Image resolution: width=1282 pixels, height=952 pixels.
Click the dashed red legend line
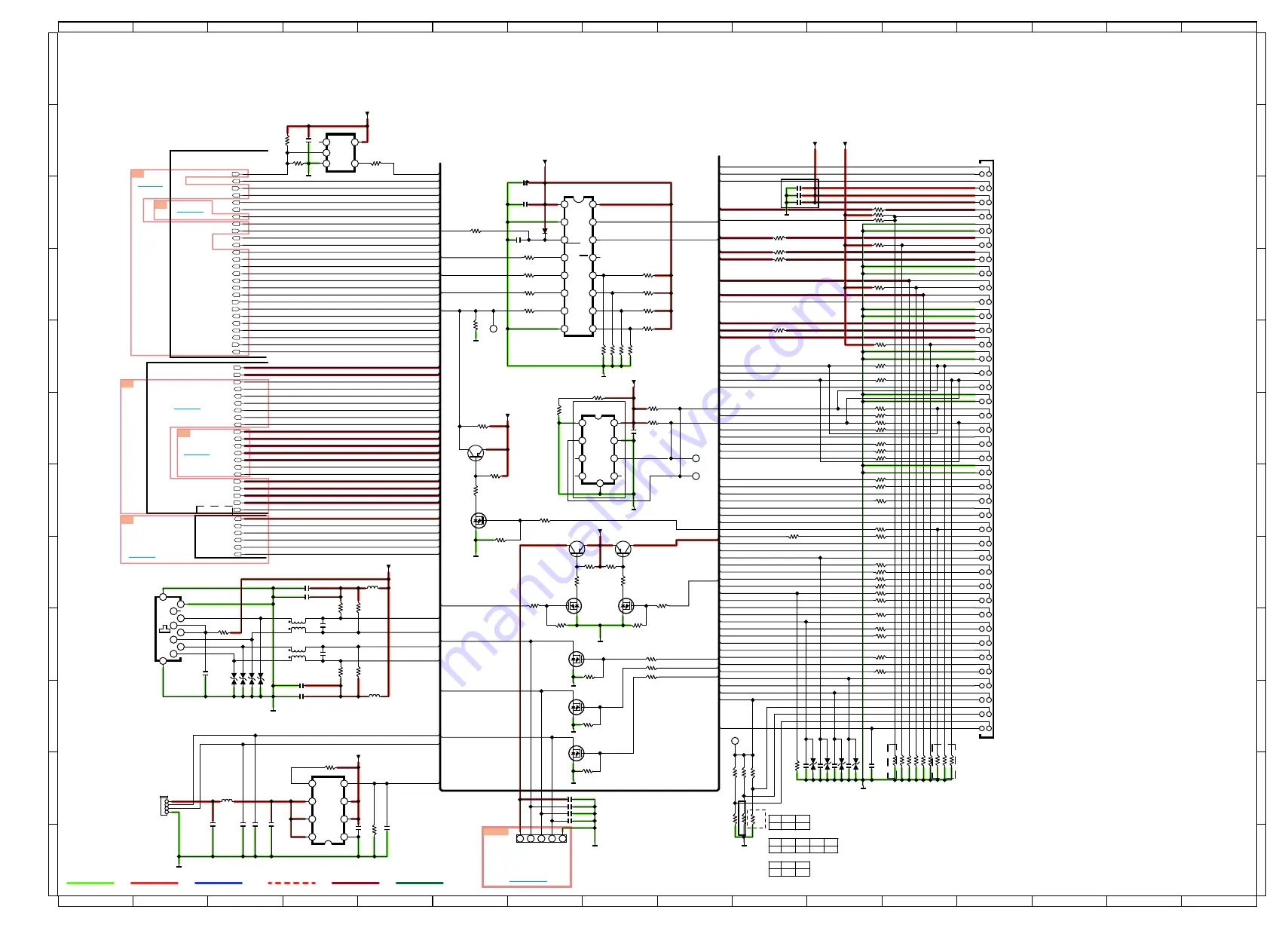292,883
